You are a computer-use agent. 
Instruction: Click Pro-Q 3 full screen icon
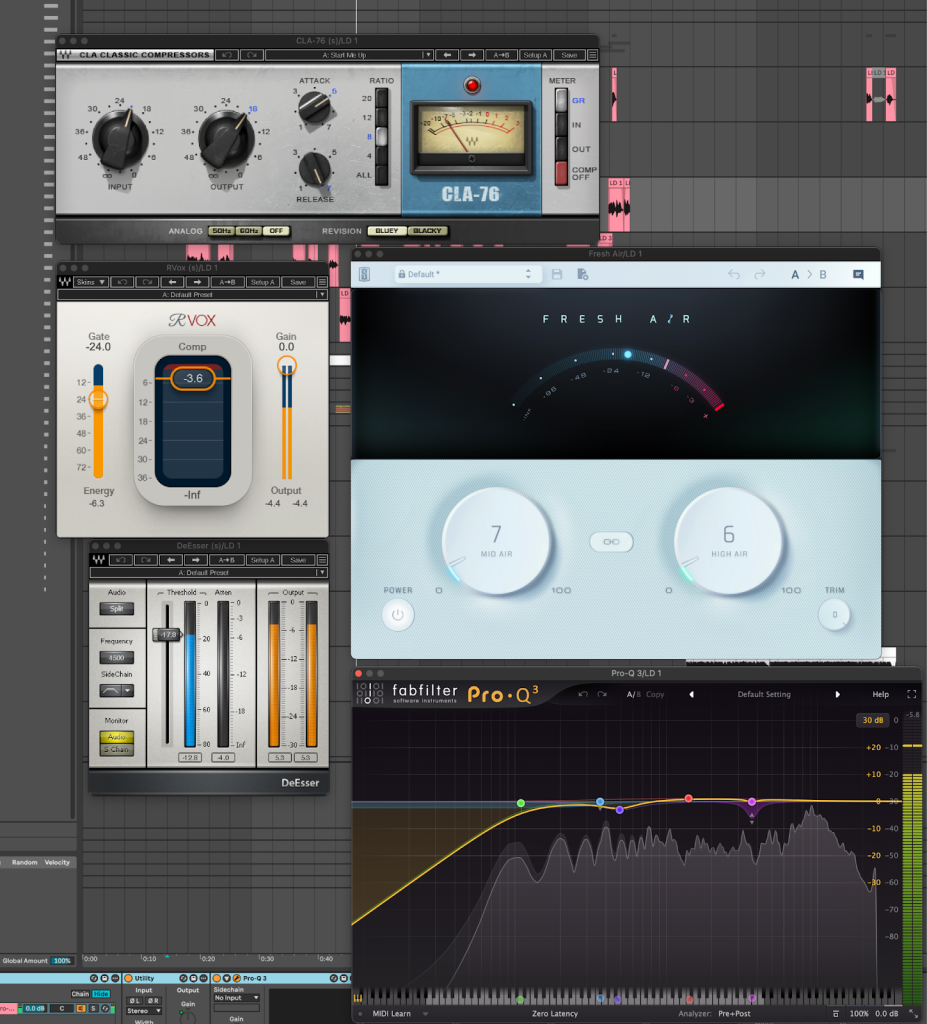(x=911, y=694)
